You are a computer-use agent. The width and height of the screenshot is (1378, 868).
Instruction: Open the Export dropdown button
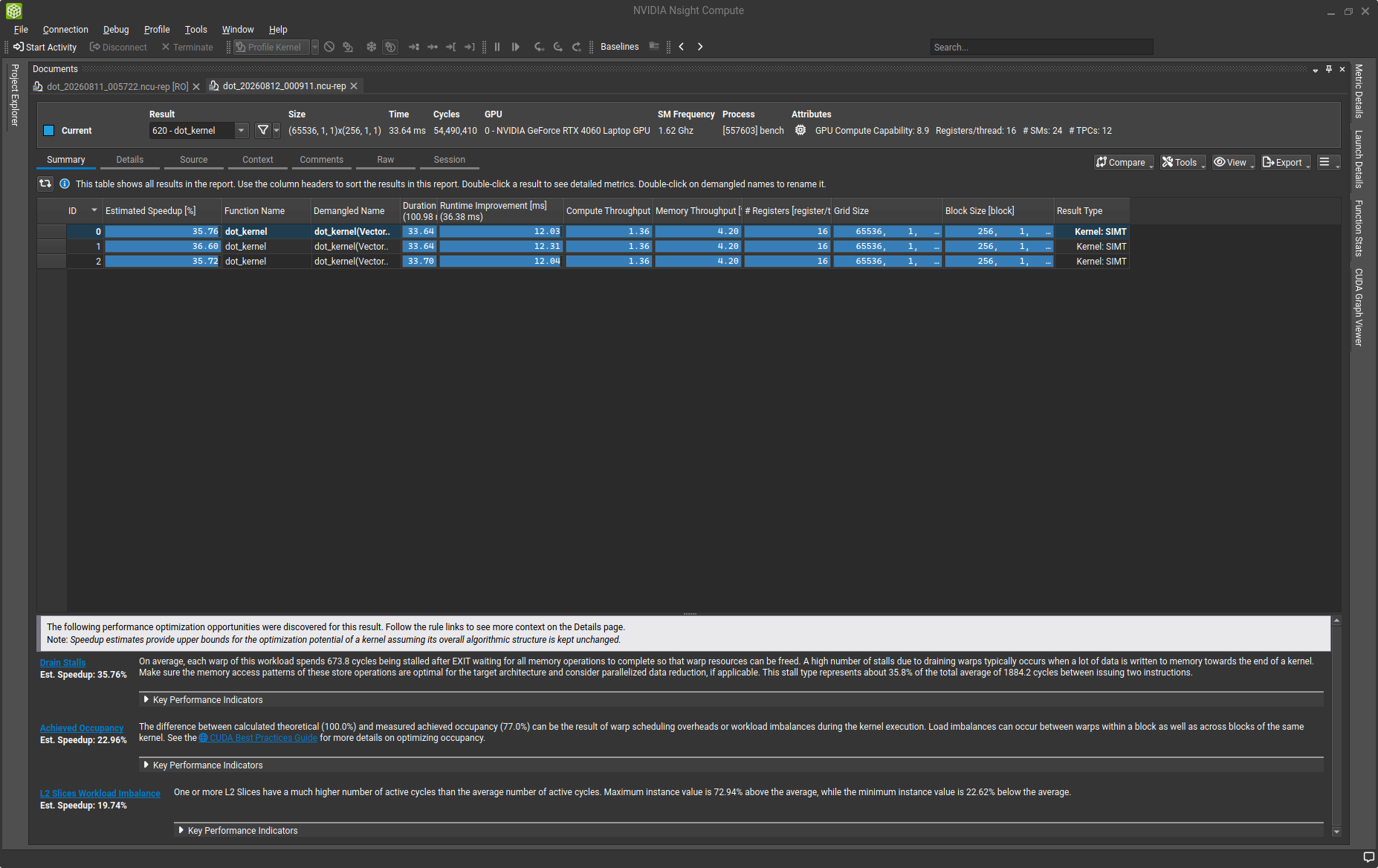pos(1286,162)
